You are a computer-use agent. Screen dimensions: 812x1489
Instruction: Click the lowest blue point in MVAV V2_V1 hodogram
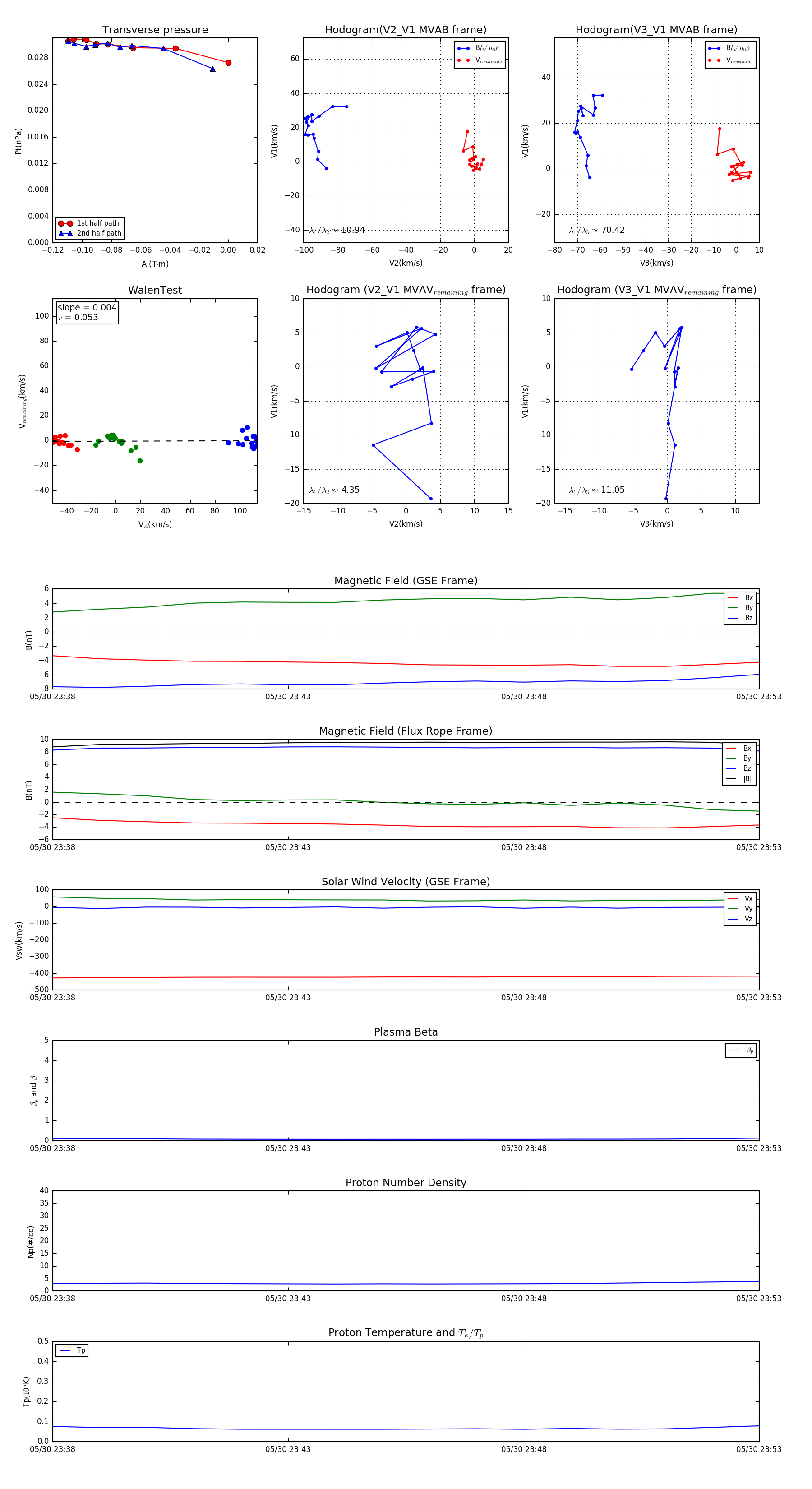click(x=430, y=498)
